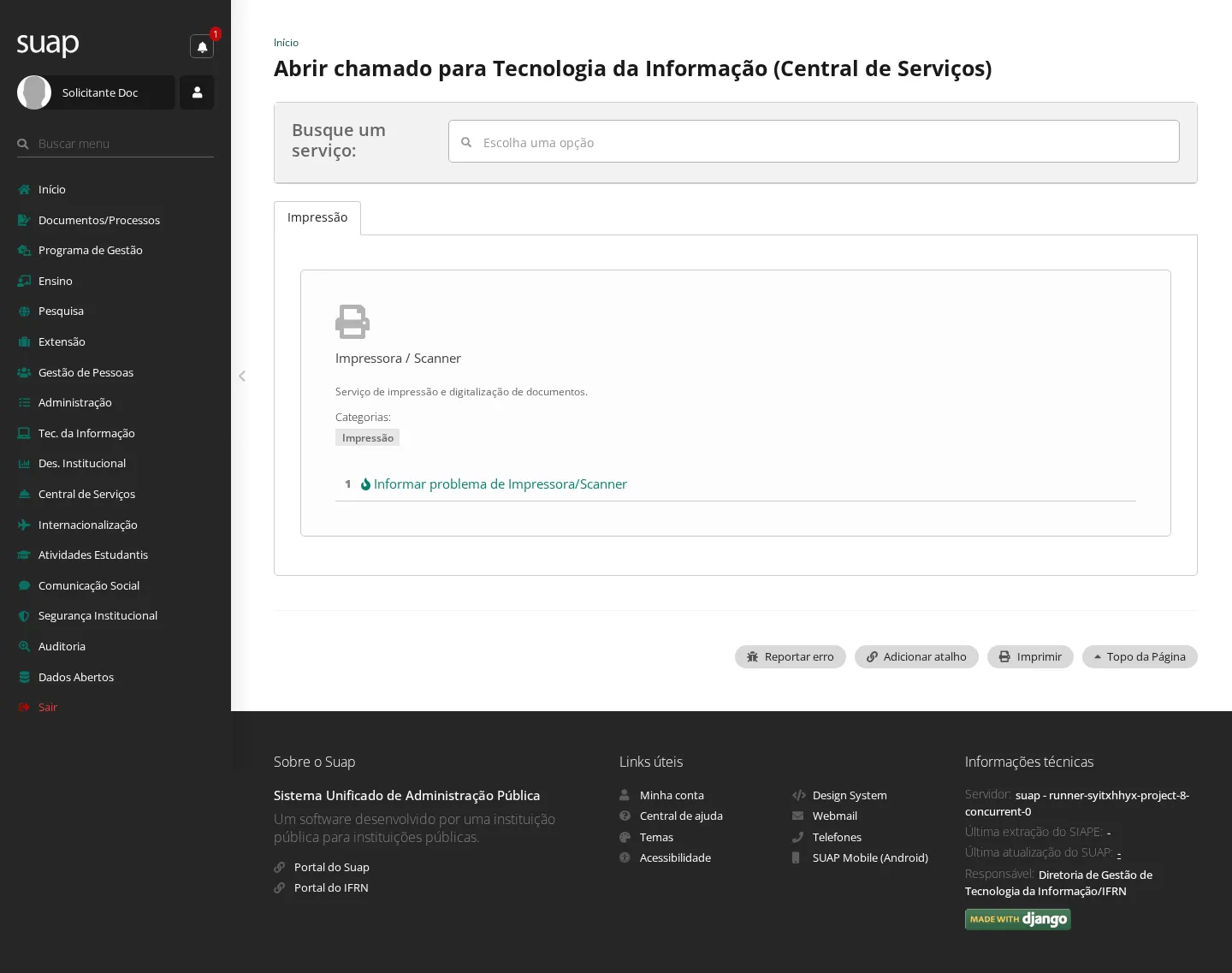Click the Extensão briefcase icon
Screen dimensions: 1232x973
tap(24, 341)
